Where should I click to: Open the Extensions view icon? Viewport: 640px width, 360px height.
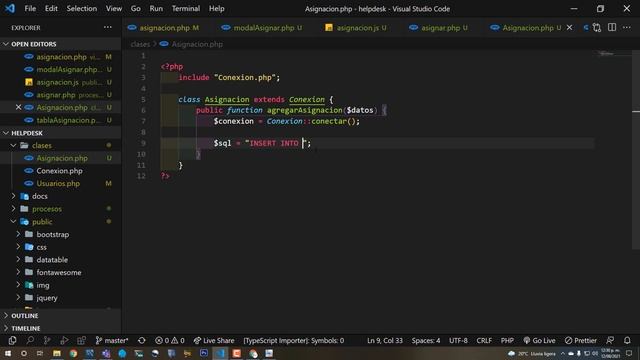click(x=82, y=340)
